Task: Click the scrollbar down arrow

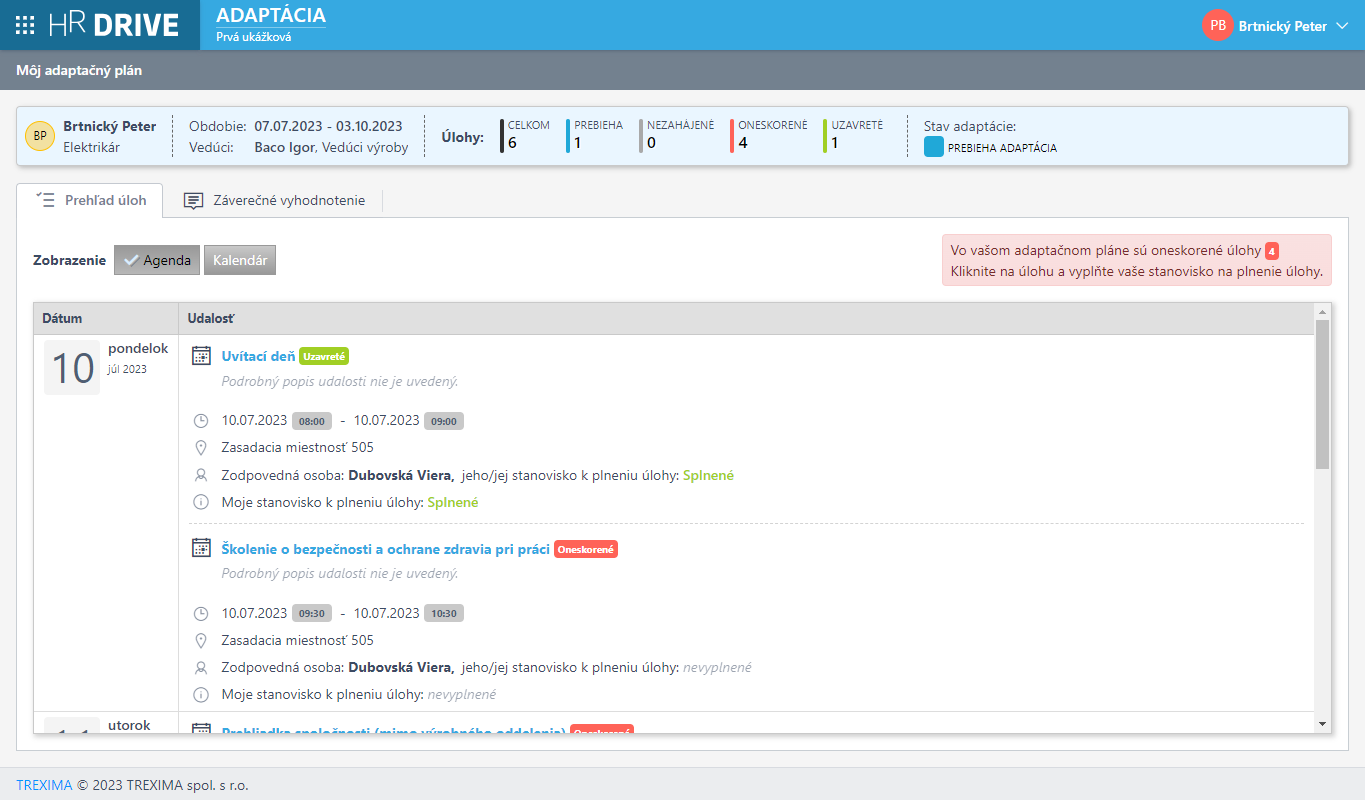Action: click(1322, 723)
